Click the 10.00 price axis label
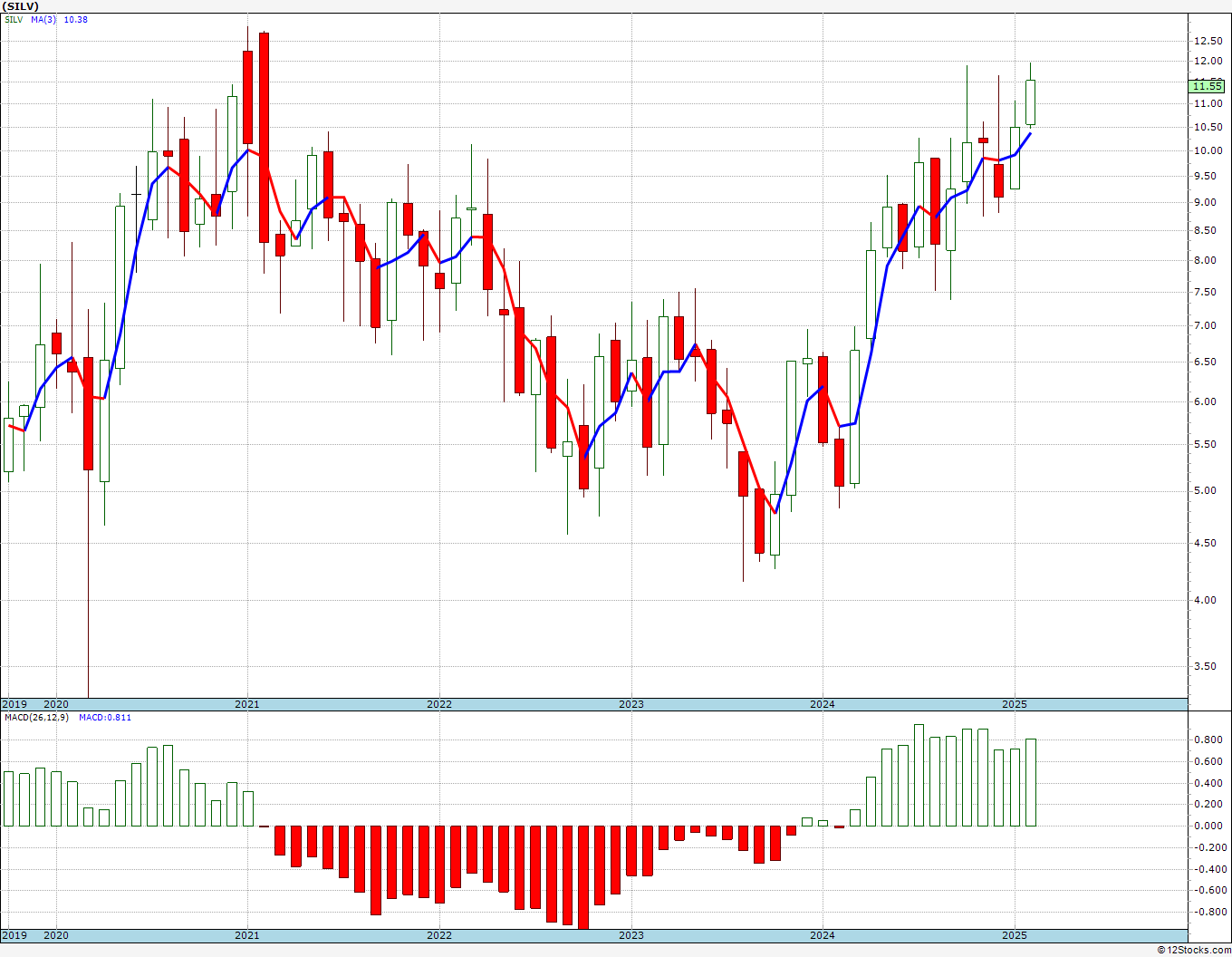1232x957 pixels. 1207,151
